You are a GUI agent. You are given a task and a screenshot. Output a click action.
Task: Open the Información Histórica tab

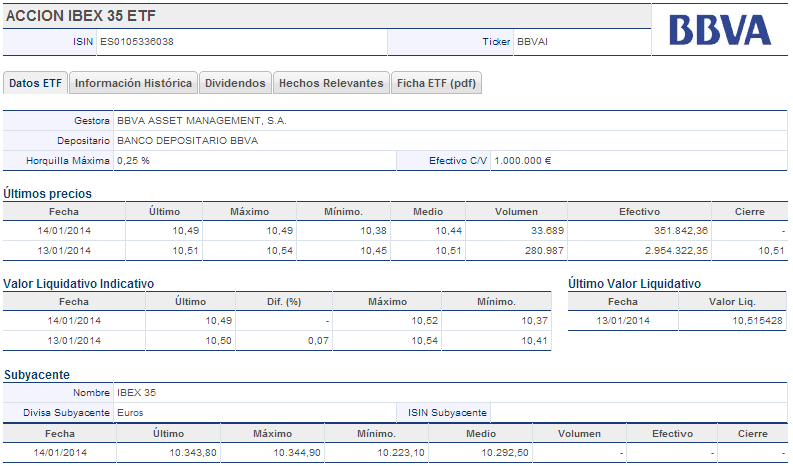[x=134, y=83]
